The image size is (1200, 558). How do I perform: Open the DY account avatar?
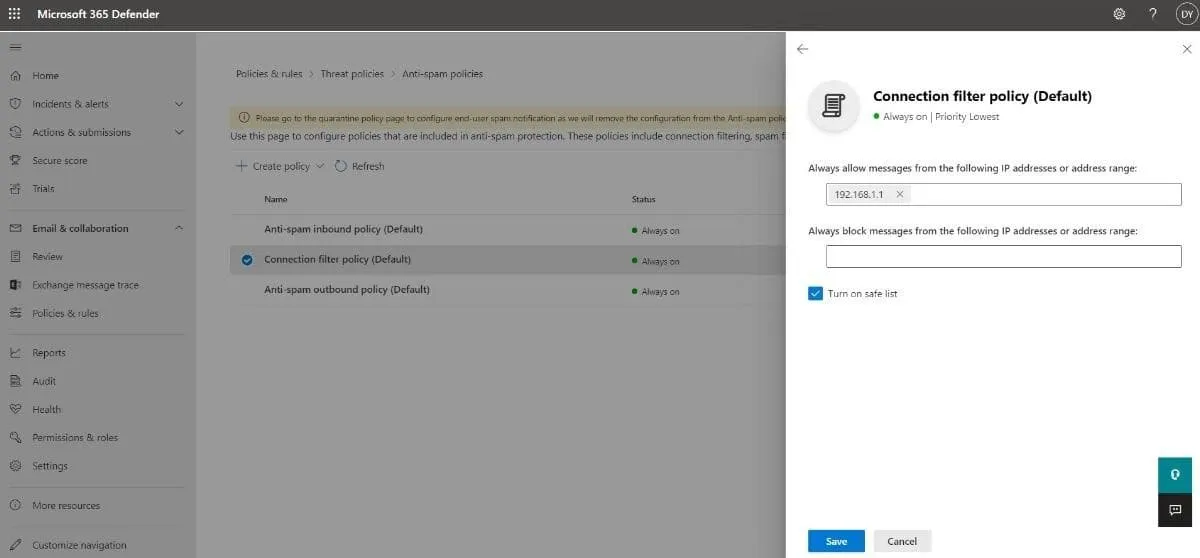1185,14
